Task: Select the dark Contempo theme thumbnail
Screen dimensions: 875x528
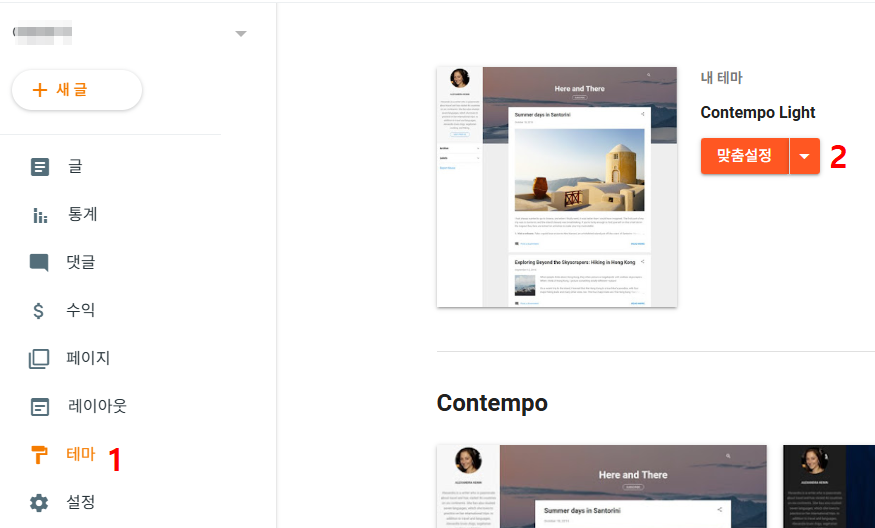Action: (x=829, y=486)
